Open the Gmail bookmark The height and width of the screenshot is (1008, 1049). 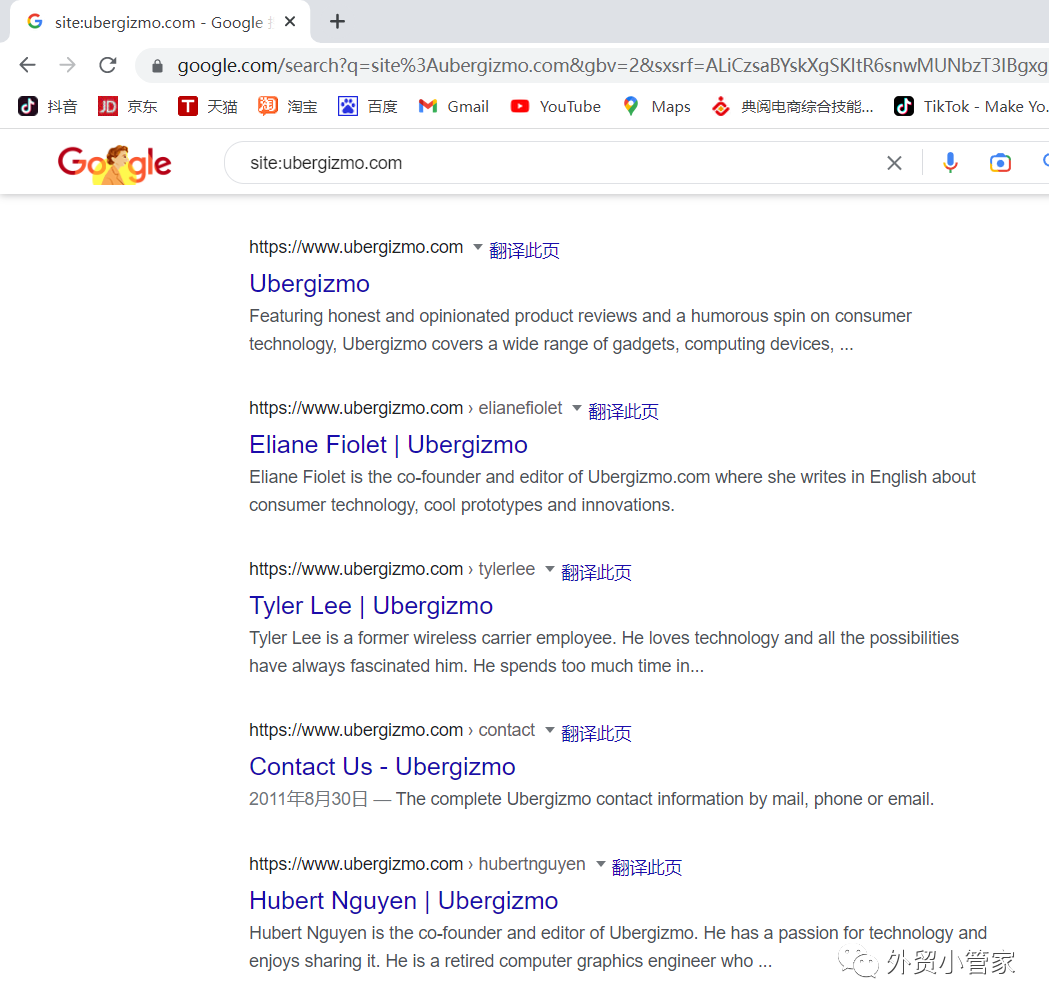pos(454,106)
